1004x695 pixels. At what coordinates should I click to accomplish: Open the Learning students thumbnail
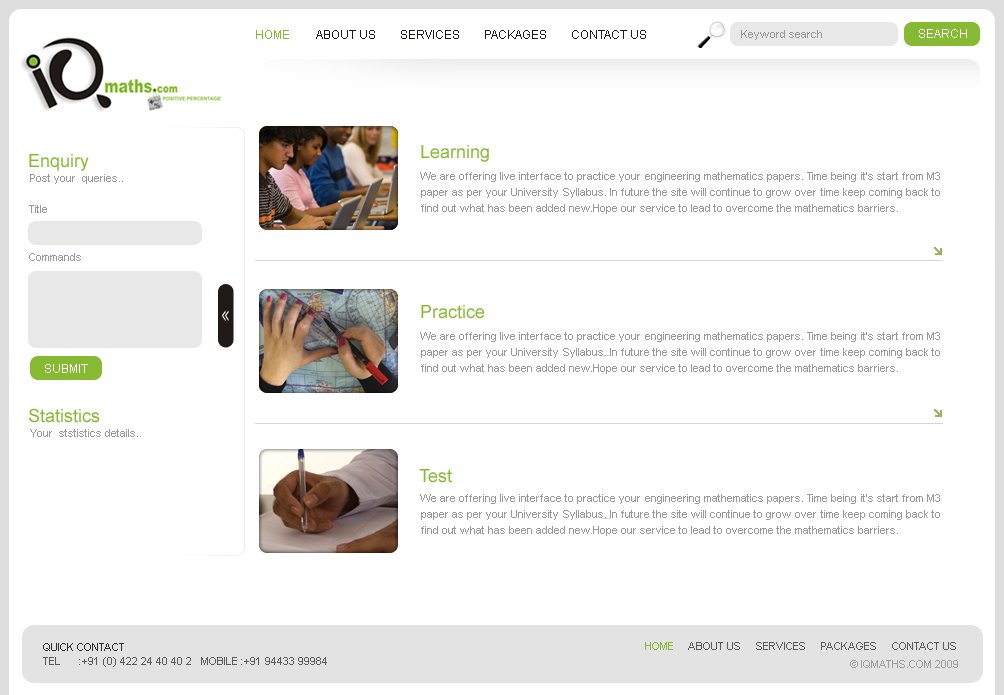point(328,178)
